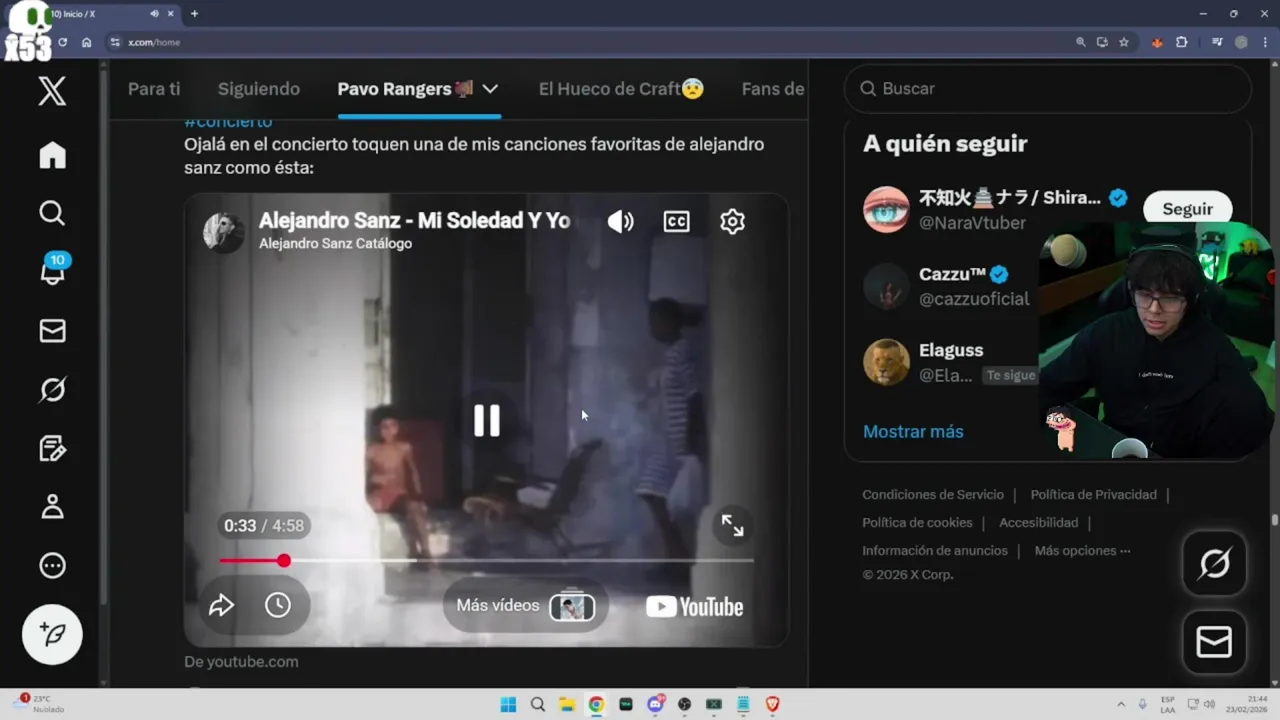
Task: Open Brave browser from taskbar
Action: [773, 704]
